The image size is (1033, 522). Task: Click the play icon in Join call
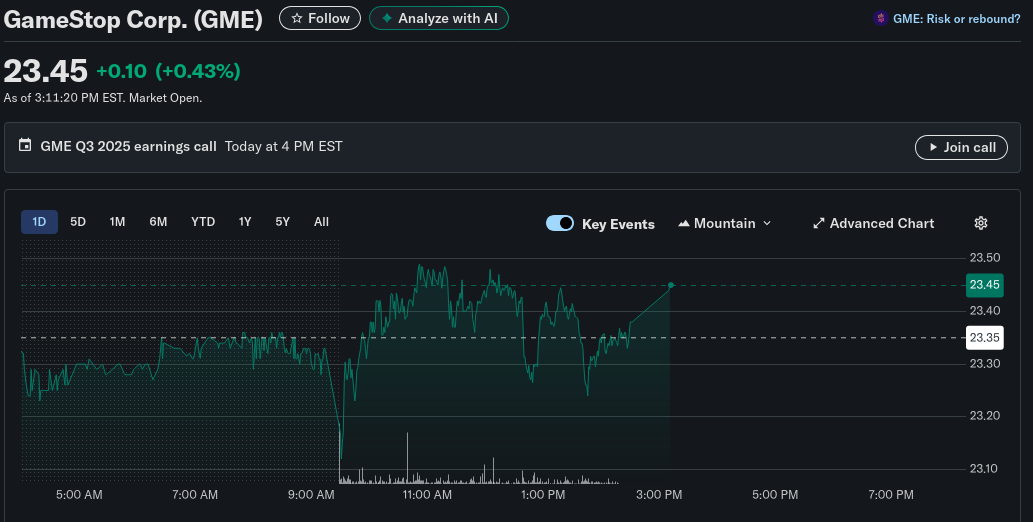[933, 147]
